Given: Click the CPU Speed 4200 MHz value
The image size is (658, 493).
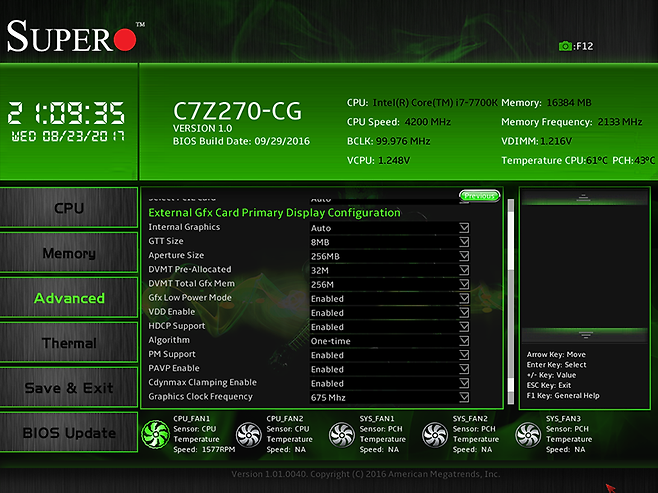Looking at the screenshot, I should (x=428, y=122).
